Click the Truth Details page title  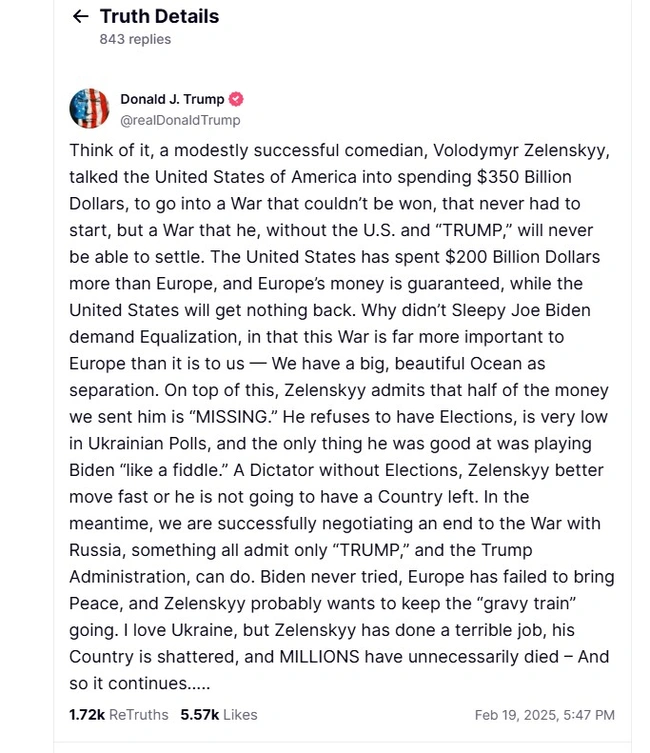159,17
